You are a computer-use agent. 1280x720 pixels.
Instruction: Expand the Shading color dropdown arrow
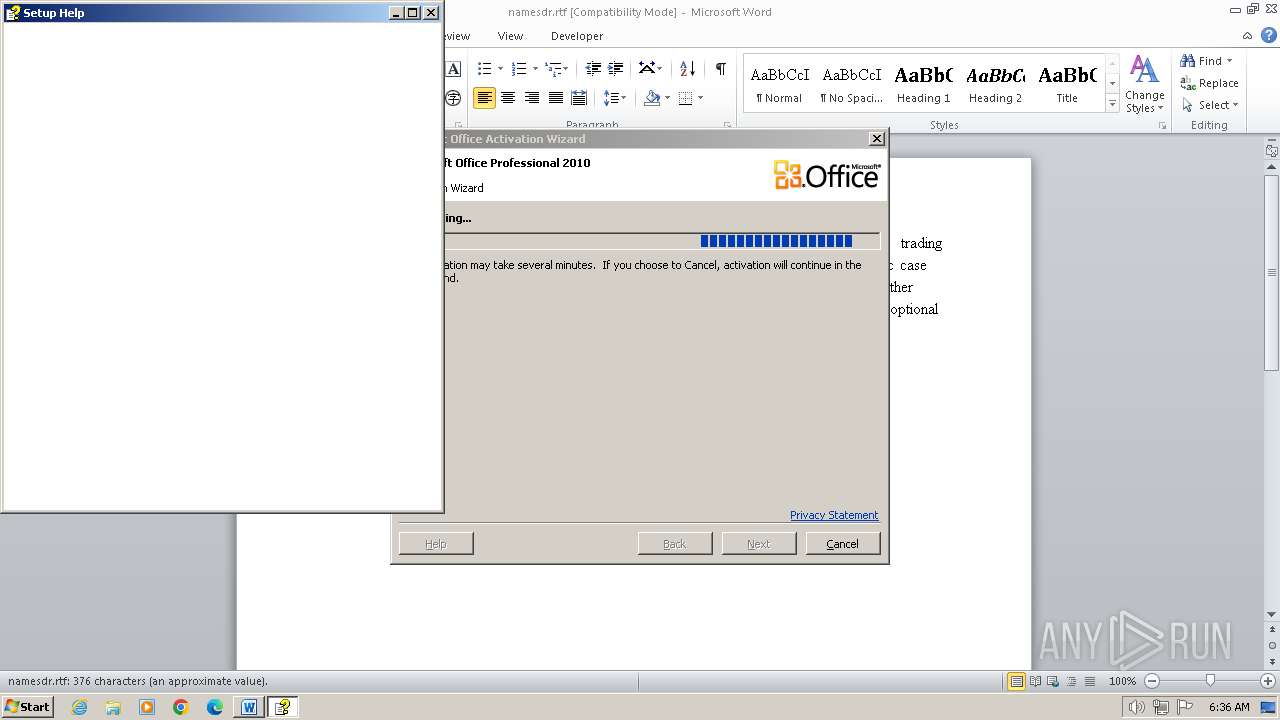pos(667,98)
